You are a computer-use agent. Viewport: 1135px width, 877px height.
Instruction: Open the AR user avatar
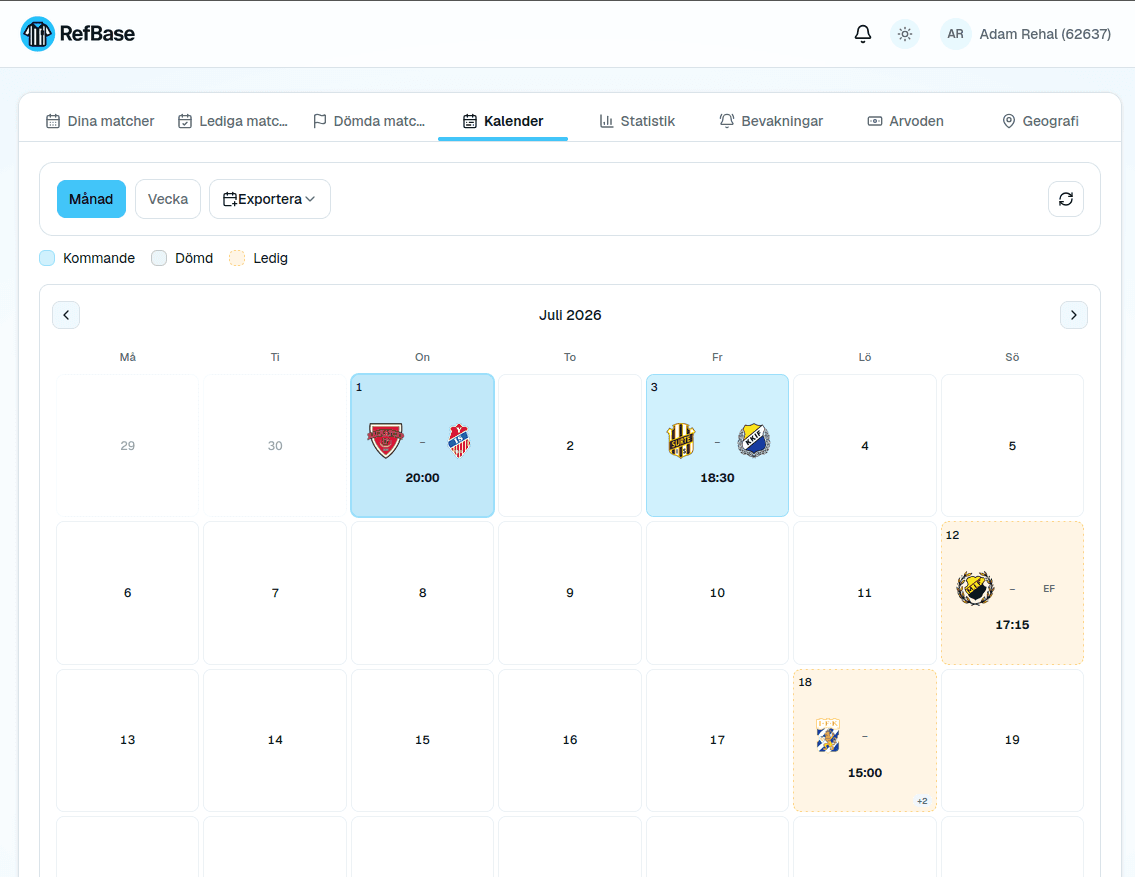coord(955,34)
